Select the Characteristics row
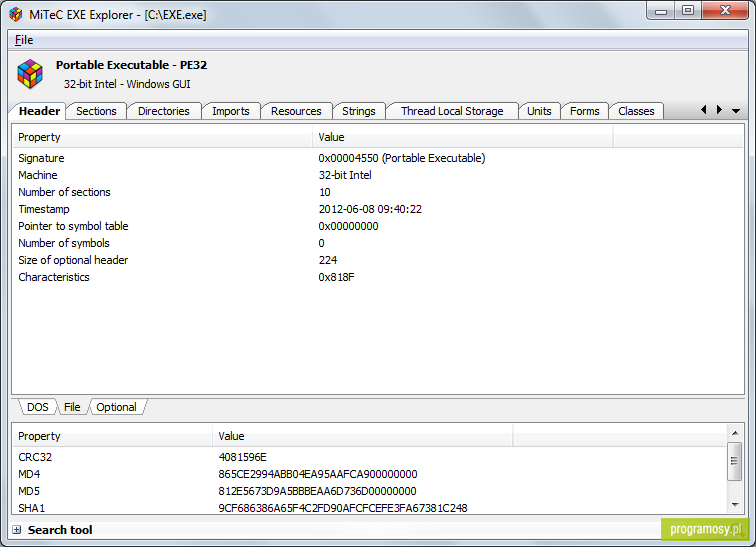The width and height of the screenshot is (756, 547). tap(378, 277)
